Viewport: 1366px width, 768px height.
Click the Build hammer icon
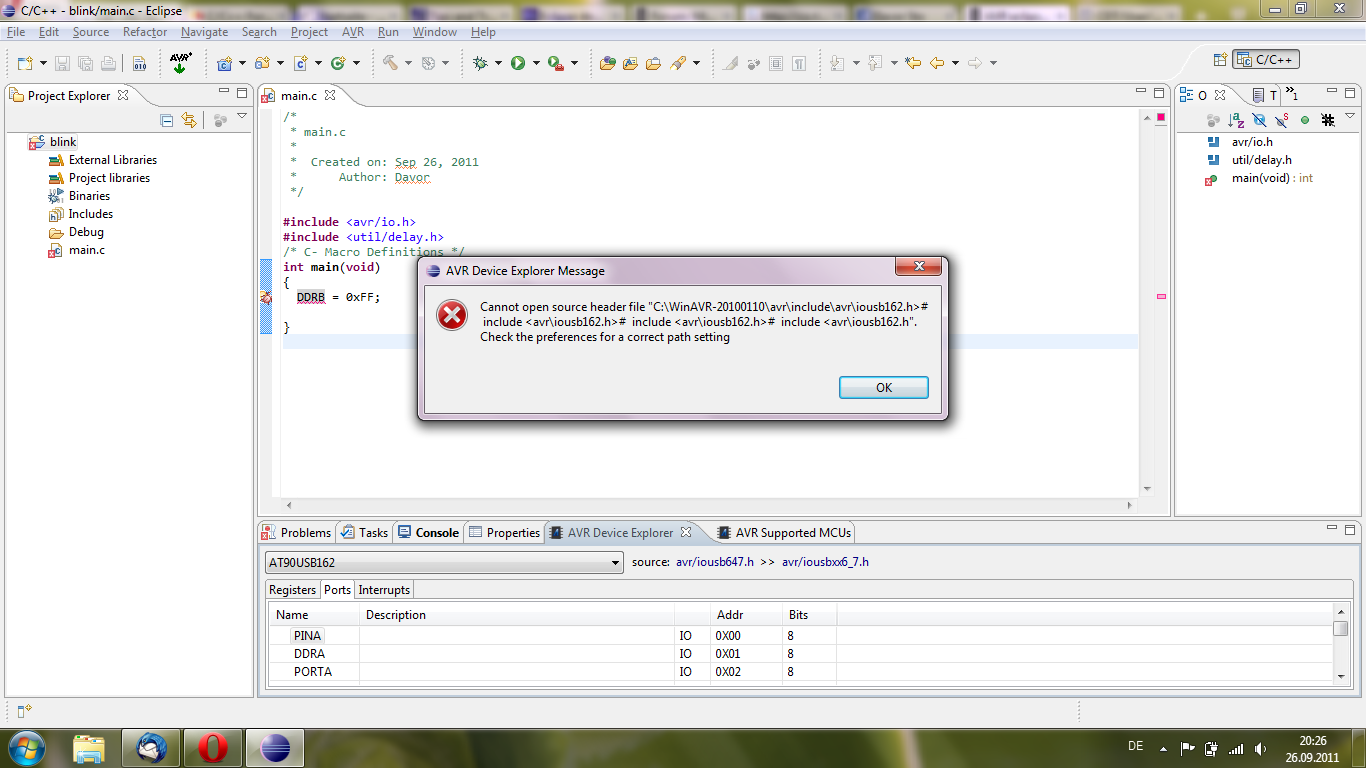(x=391, y=63)
